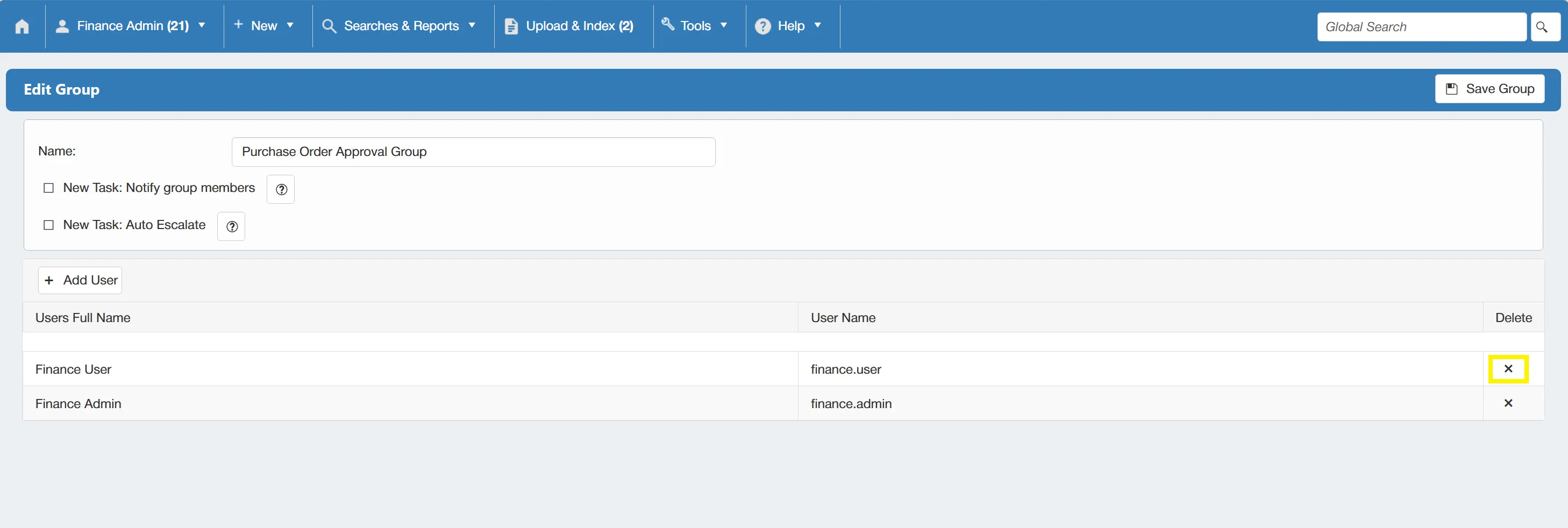Focus the group Name text field
Viewport: 1568px width, 528px height.
[473, 152]
